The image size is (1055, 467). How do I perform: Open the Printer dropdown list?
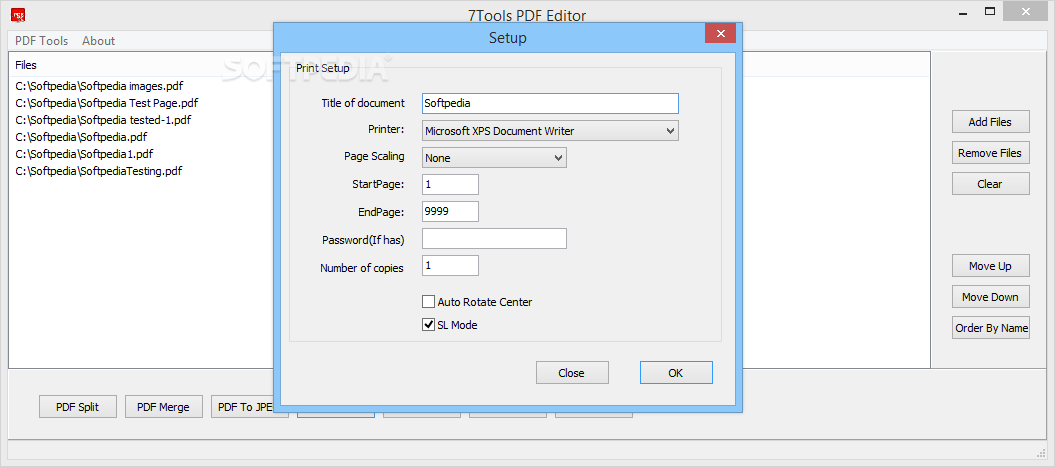(550, 131)
